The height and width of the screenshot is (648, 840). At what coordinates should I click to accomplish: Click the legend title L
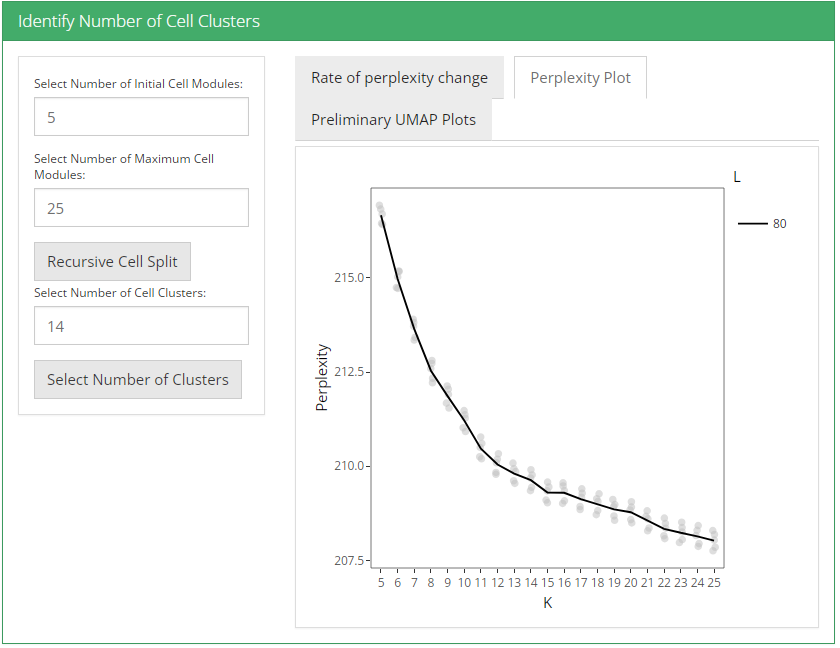click(737, 177)
